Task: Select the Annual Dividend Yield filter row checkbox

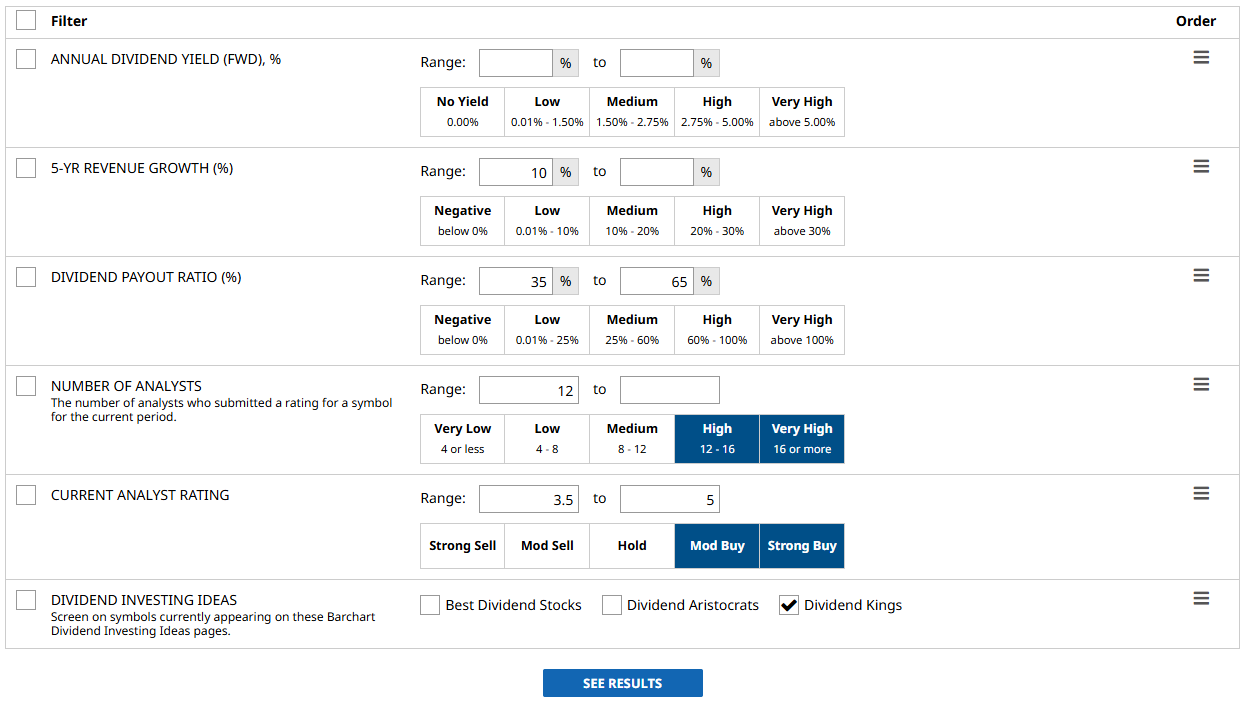Action: pos(26,59)
